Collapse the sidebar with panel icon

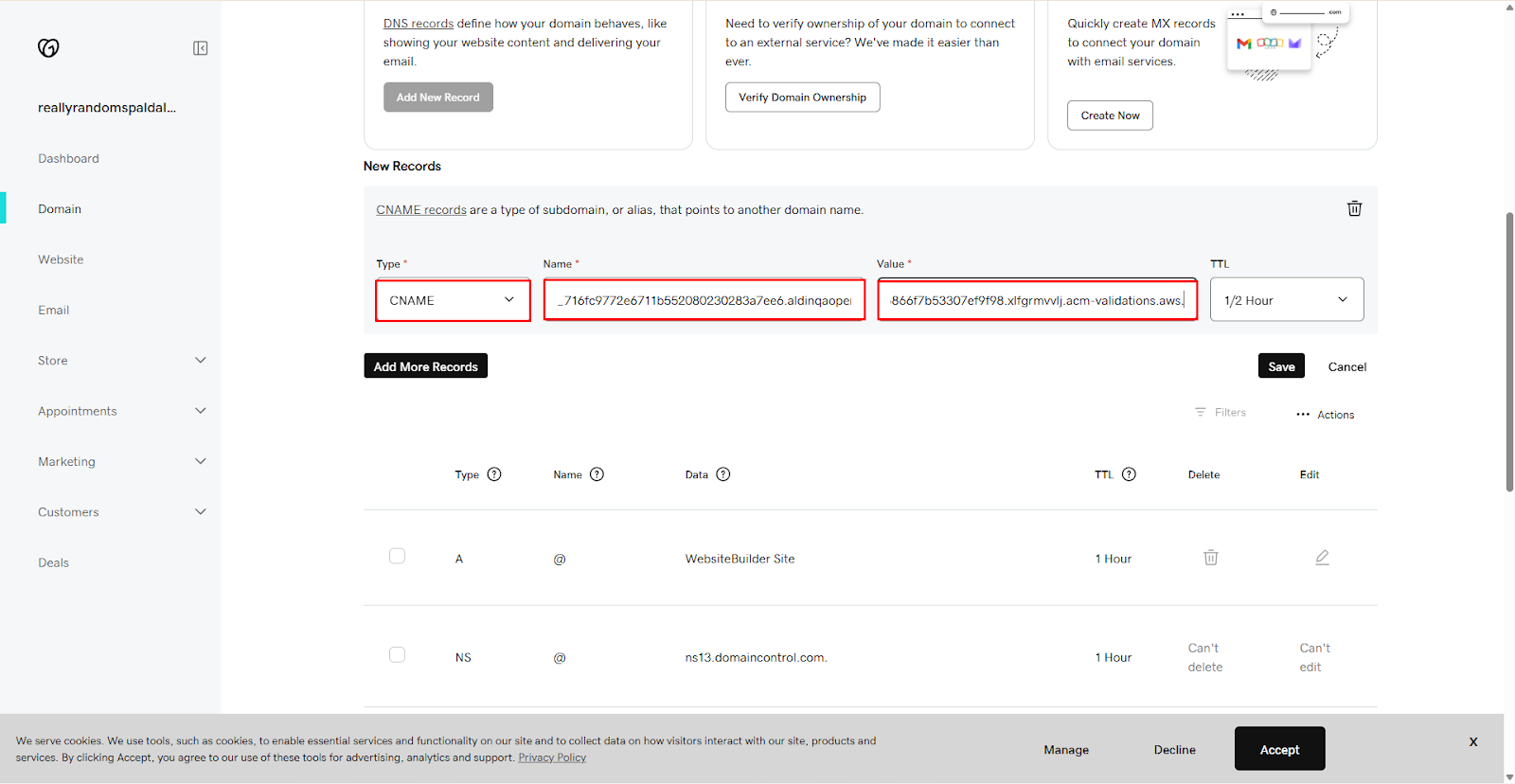200,48
